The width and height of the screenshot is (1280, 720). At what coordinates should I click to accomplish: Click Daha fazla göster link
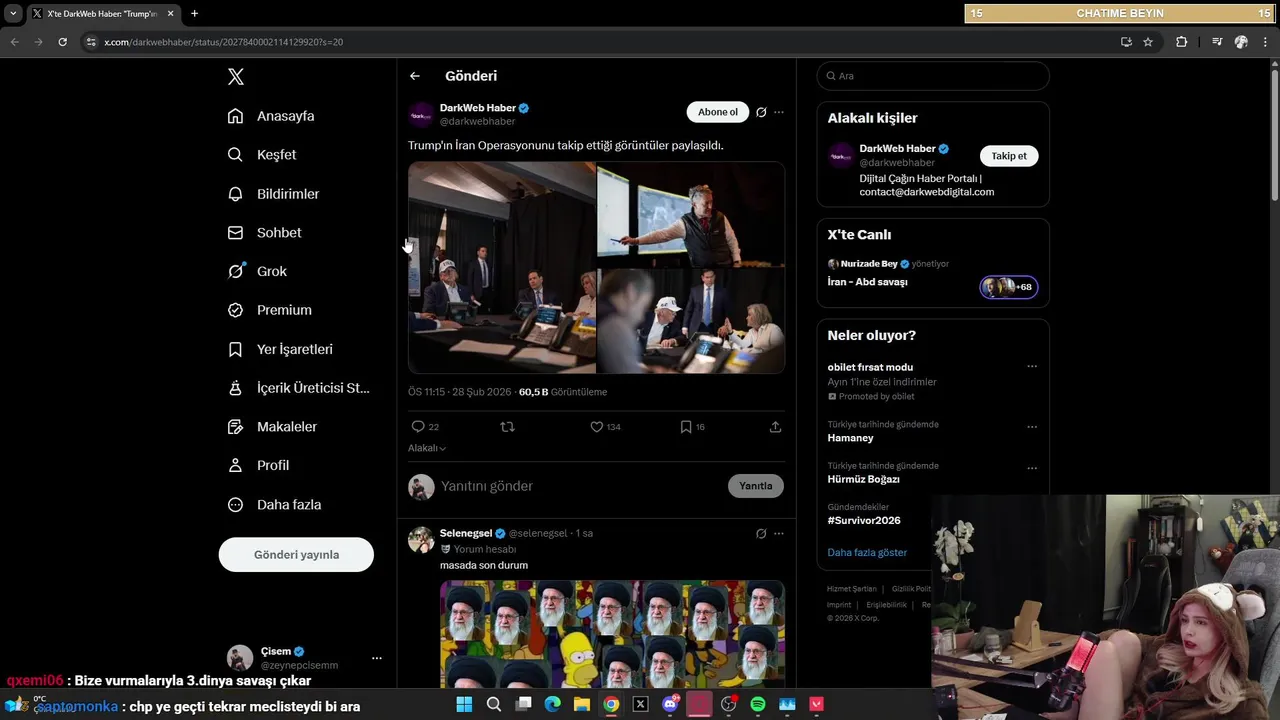[867, 553]
